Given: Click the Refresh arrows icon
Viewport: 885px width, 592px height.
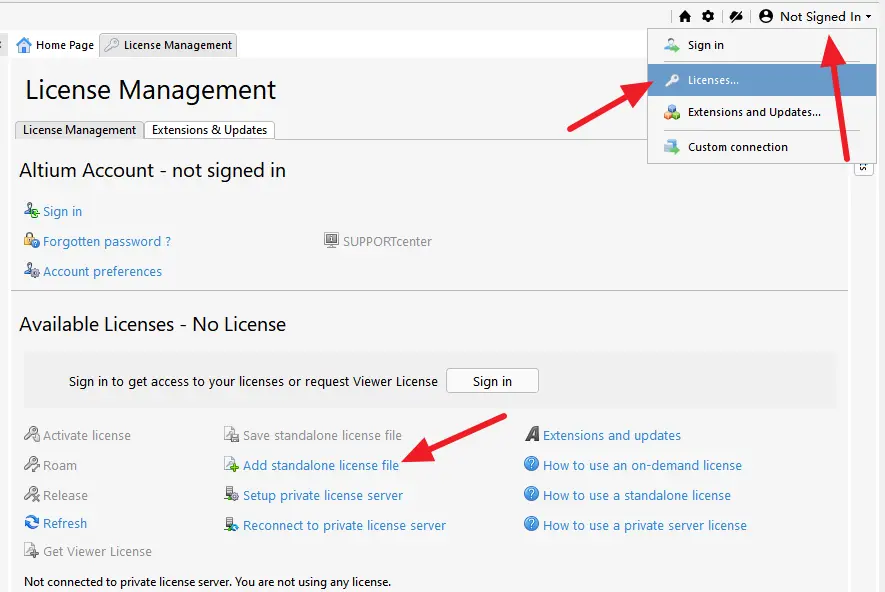Looking at the screenshot, I should (x=32, y=523).
